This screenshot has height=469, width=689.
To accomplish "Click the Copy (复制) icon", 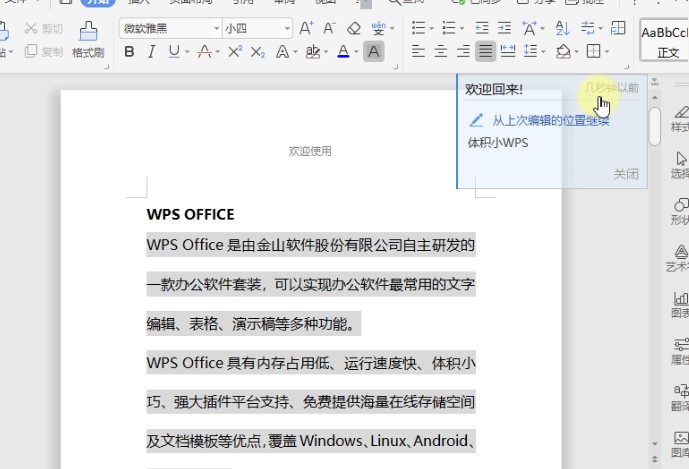I will [x=31, y=51].
